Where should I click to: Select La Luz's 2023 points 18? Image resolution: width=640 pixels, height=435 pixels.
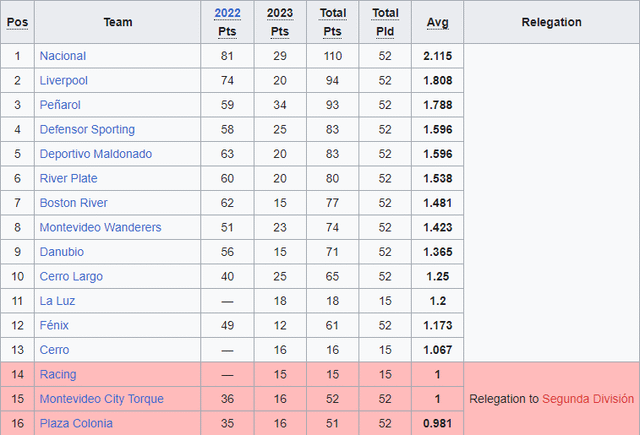pos(280,301)
